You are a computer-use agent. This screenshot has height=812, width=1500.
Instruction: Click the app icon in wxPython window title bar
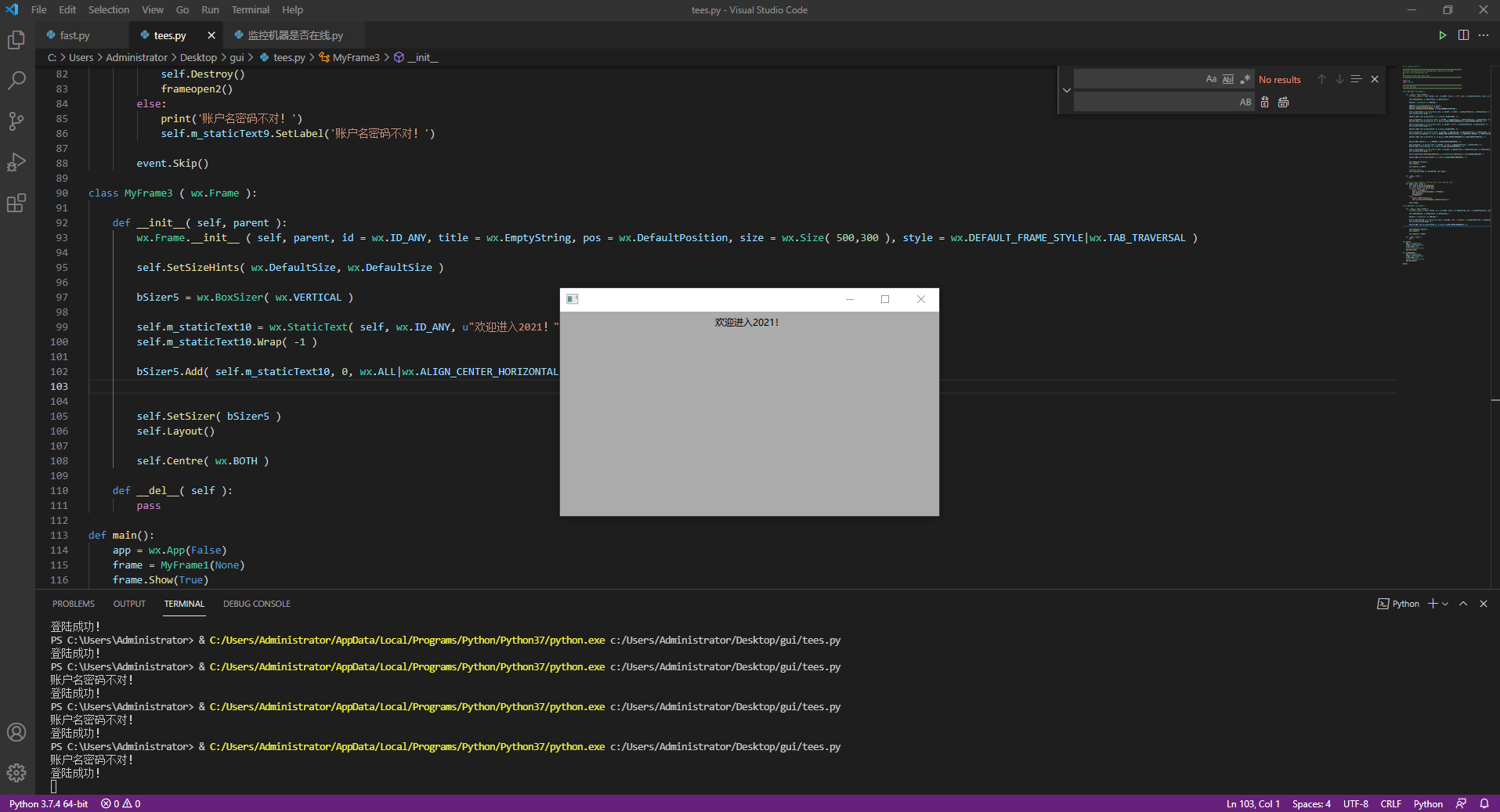(x=573, y=299)
